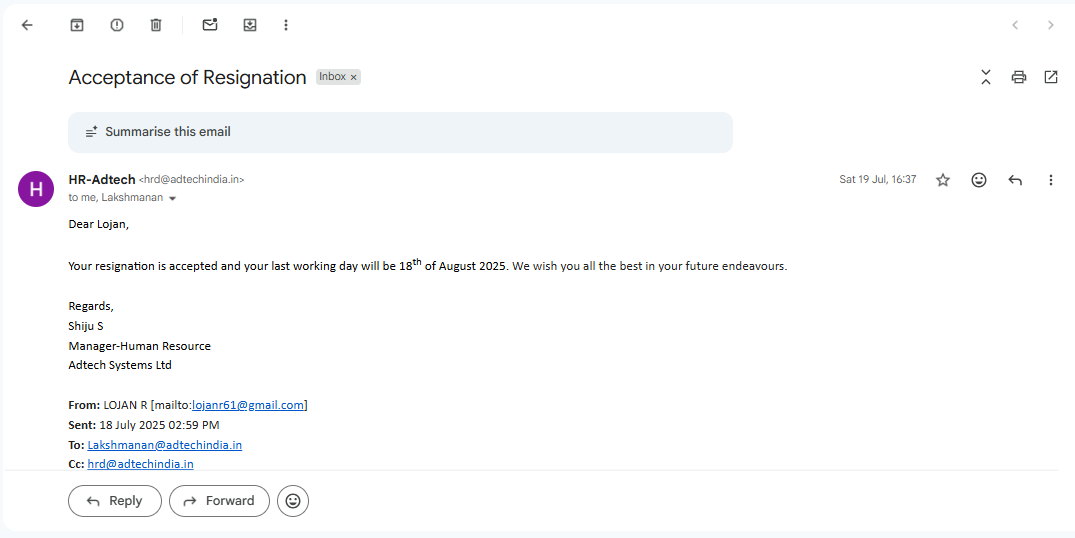Print the entire email conversation

[x=1018, y=77]
